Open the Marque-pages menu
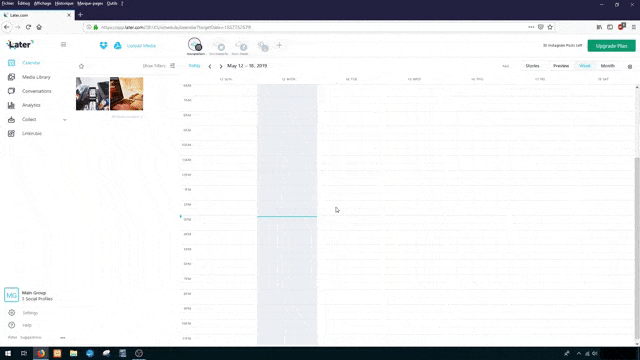Image resolution: width=640 pixels, height=360 pixels. [90, 3]
